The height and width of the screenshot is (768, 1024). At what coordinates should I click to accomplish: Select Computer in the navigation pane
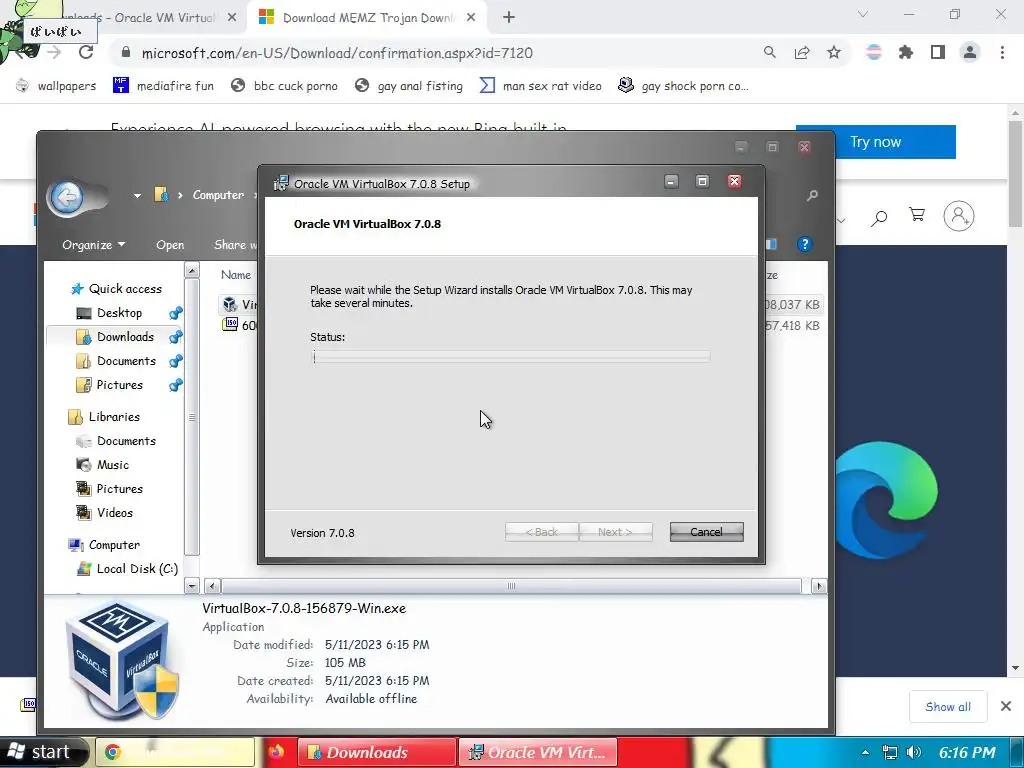pyautogui.click(x=104, y=545)
